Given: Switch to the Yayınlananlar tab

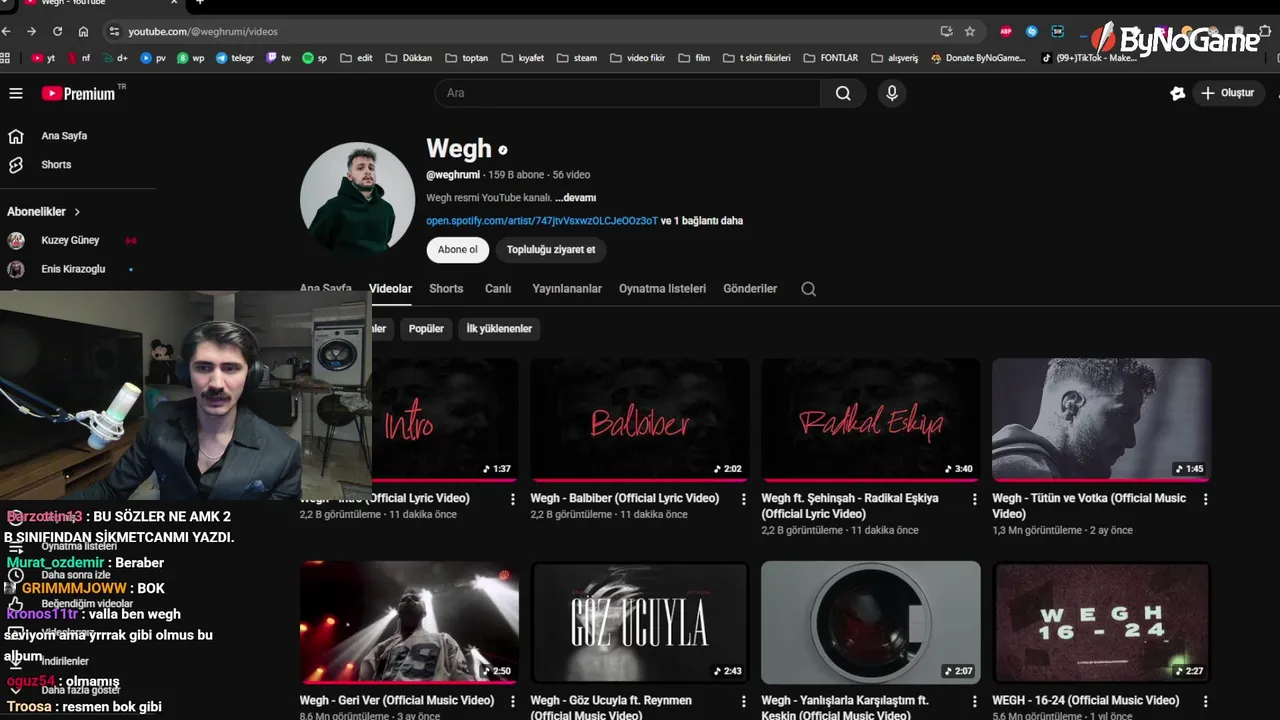Looking at the screenshot, I should pos(567,288).
